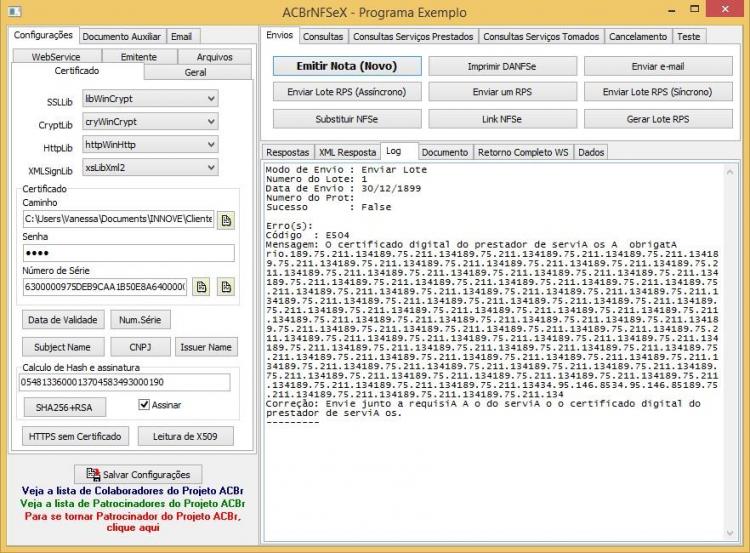
Task: Click Data de Validade button
Action: tap(63, 320)
